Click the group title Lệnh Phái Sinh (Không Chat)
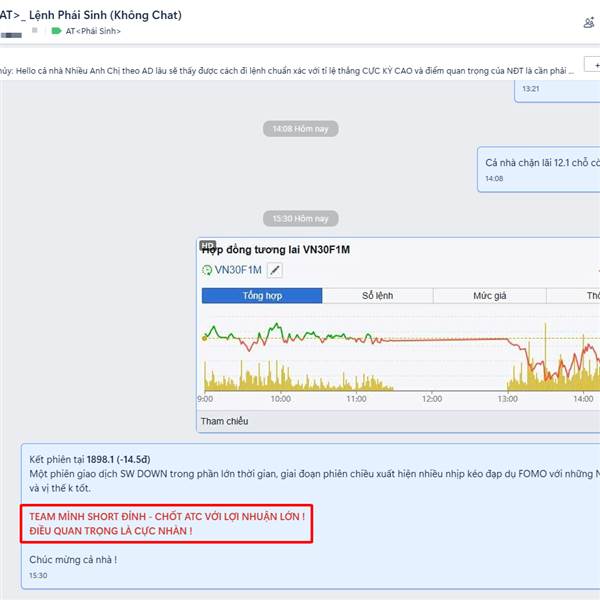The image size is (600, 600). pyautogui.click(x=105, y=15)
